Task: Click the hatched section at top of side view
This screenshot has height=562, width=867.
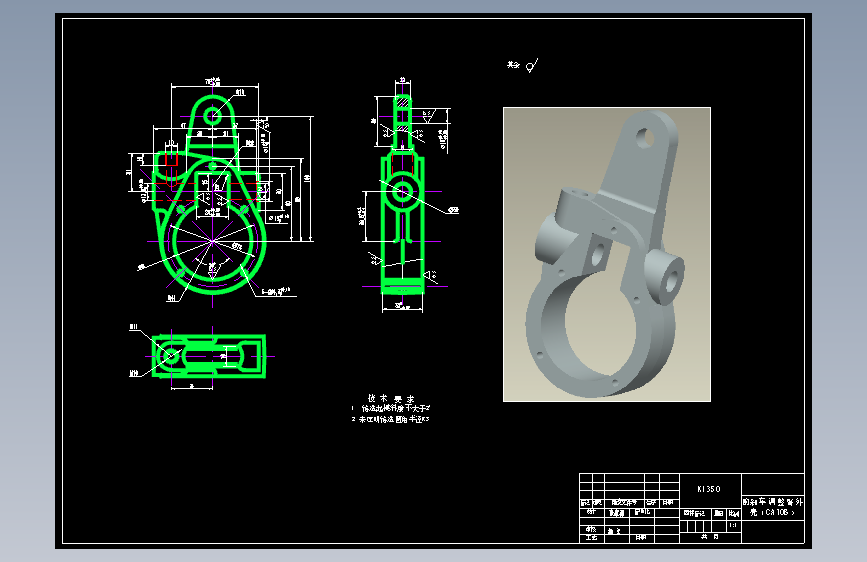Action: click(x=403, y=103)
